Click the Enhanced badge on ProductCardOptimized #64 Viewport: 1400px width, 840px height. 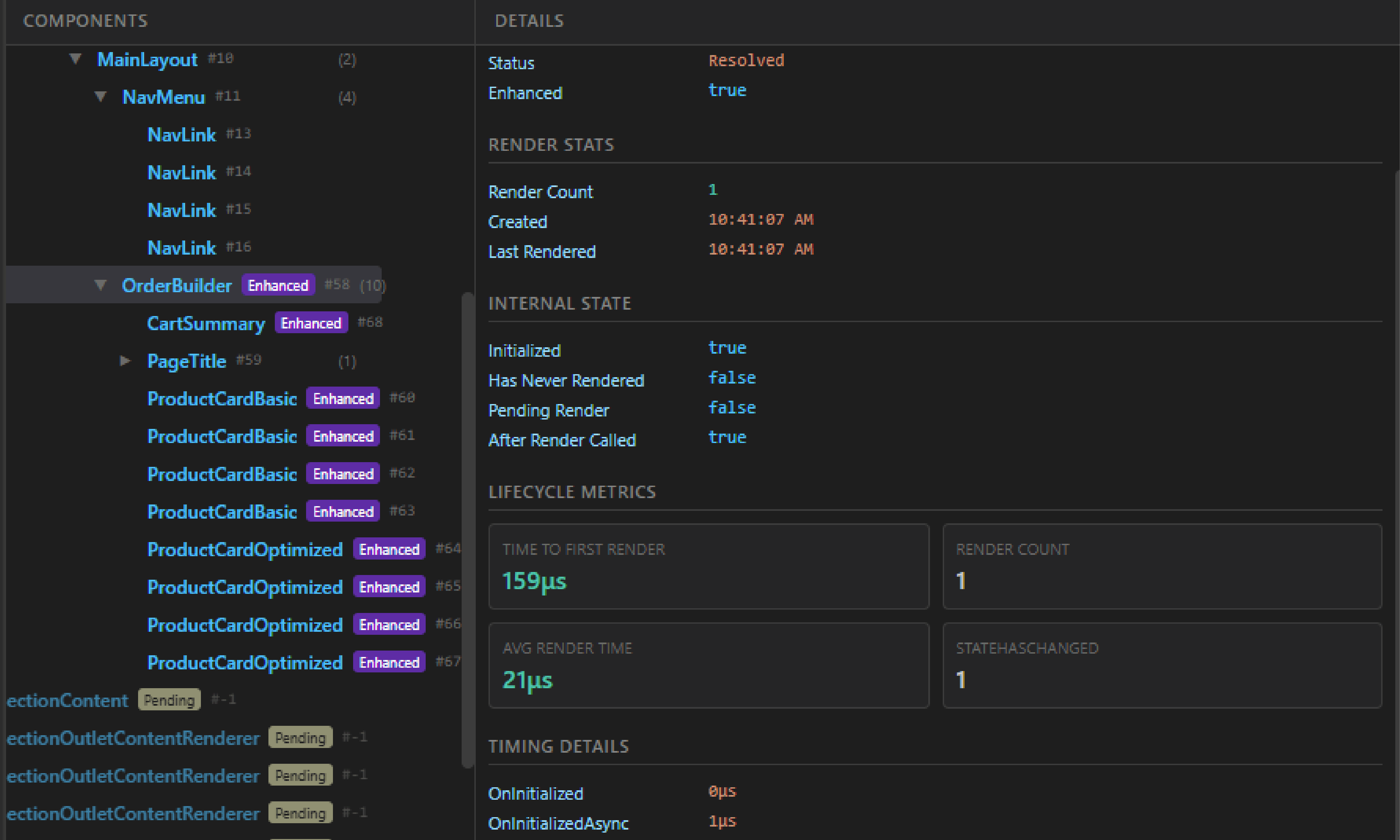389,548
